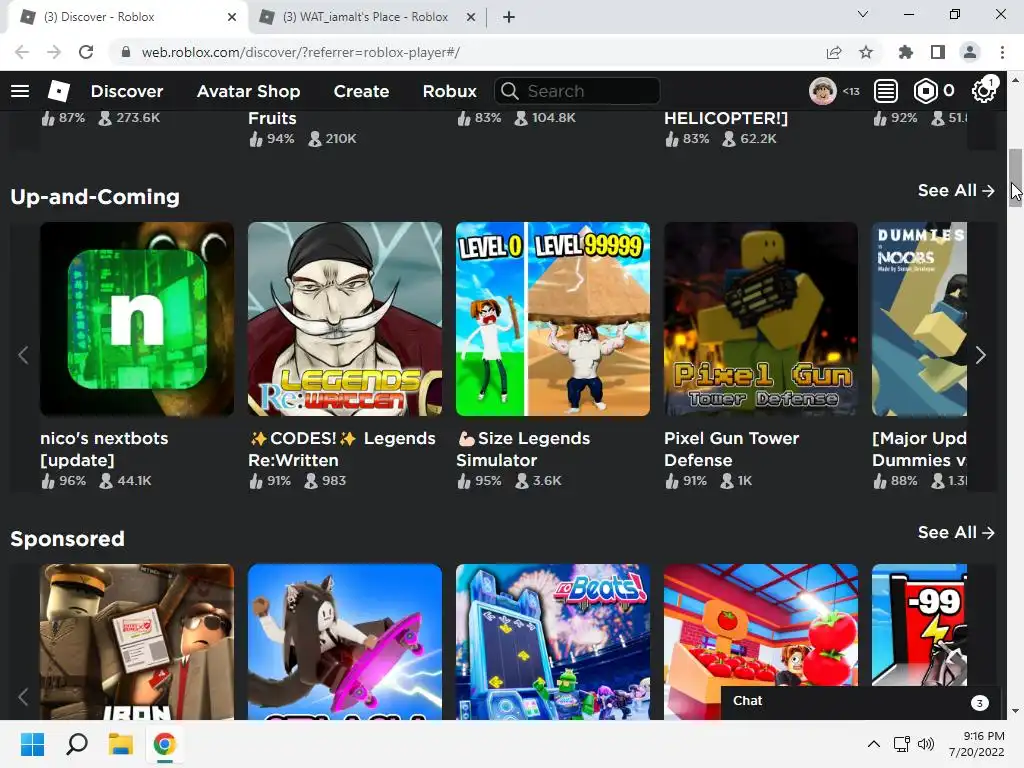
Task: Open the Roblox hamburger navigation menu
Action: pos(20,91)
